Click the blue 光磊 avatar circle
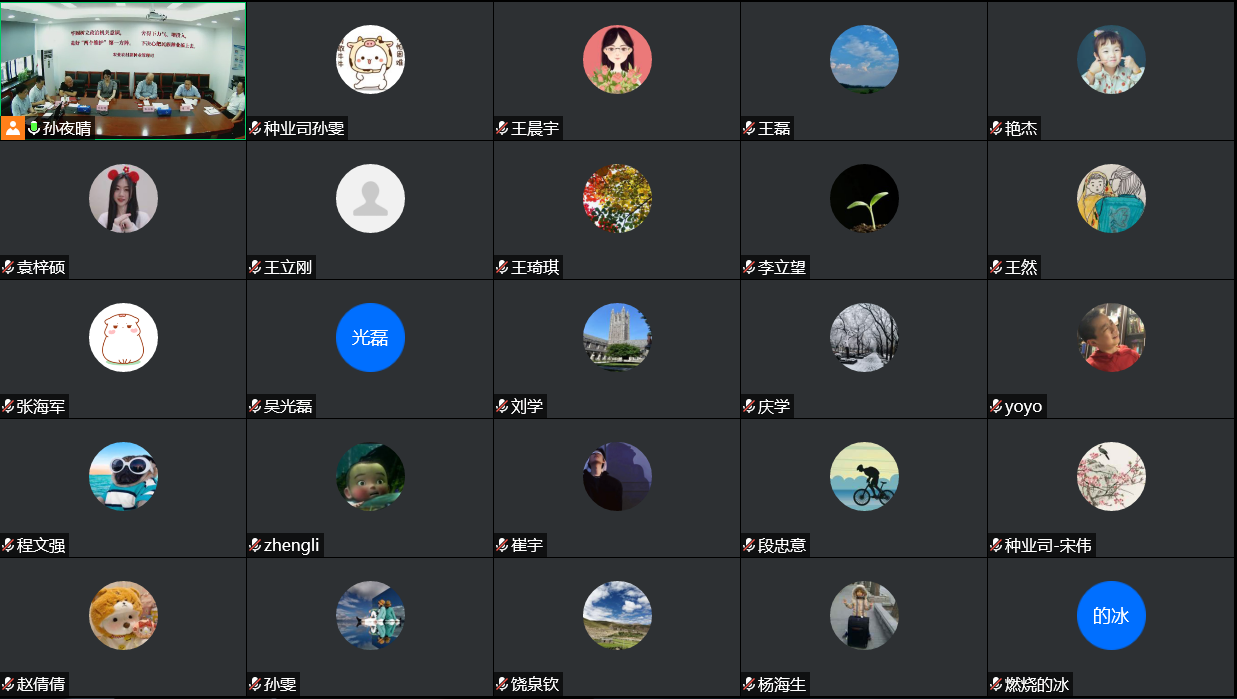This screenshot has height=699, width=1237. click(x=370, y=337)
